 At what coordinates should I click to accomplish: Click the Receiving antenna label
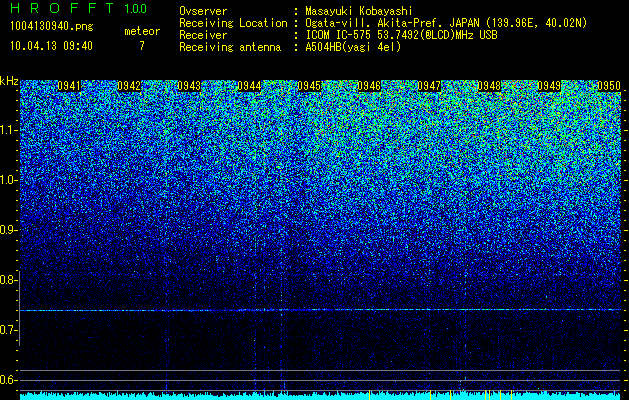point(230,47)
